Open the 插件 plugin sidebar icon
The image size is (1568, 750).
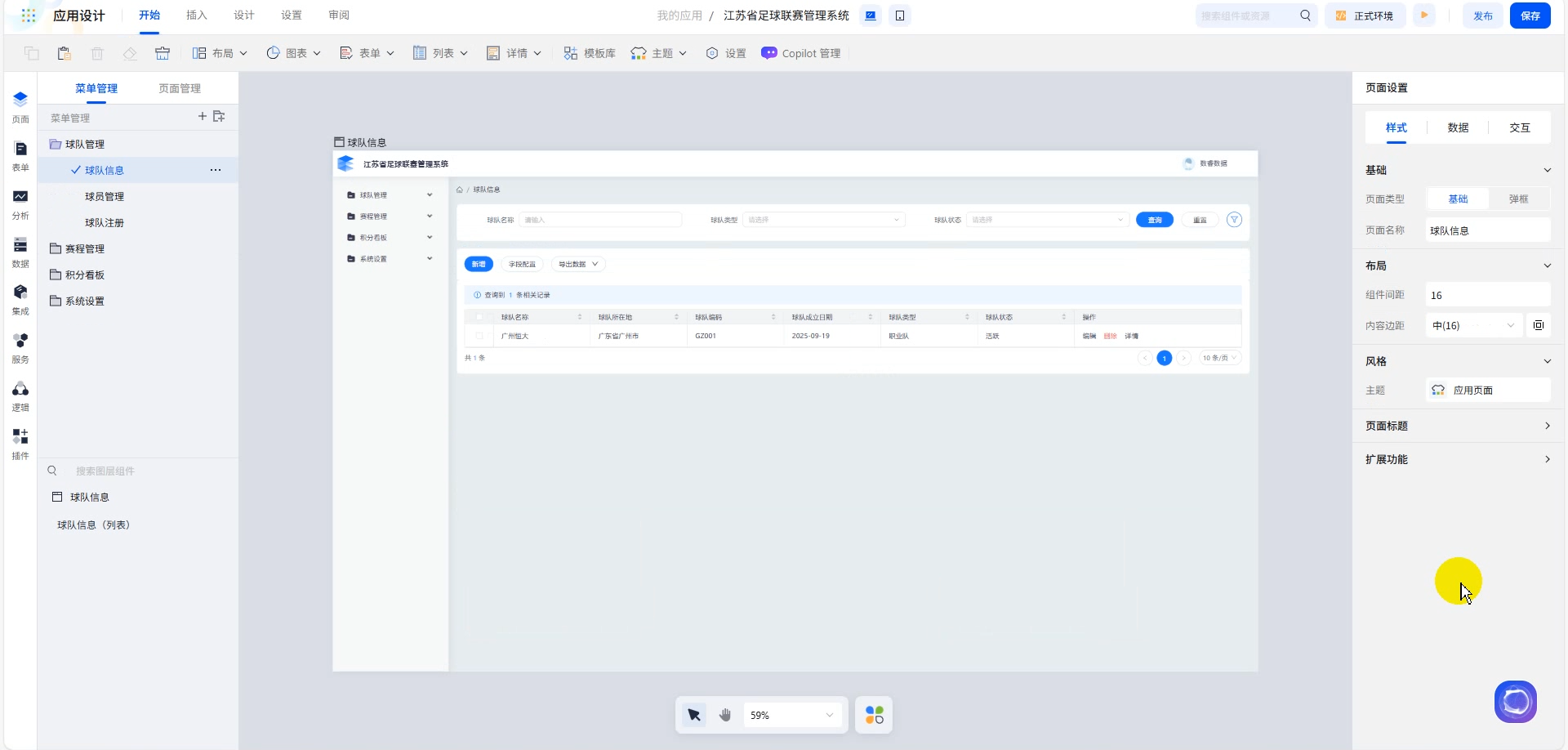(x=20, y=442)
